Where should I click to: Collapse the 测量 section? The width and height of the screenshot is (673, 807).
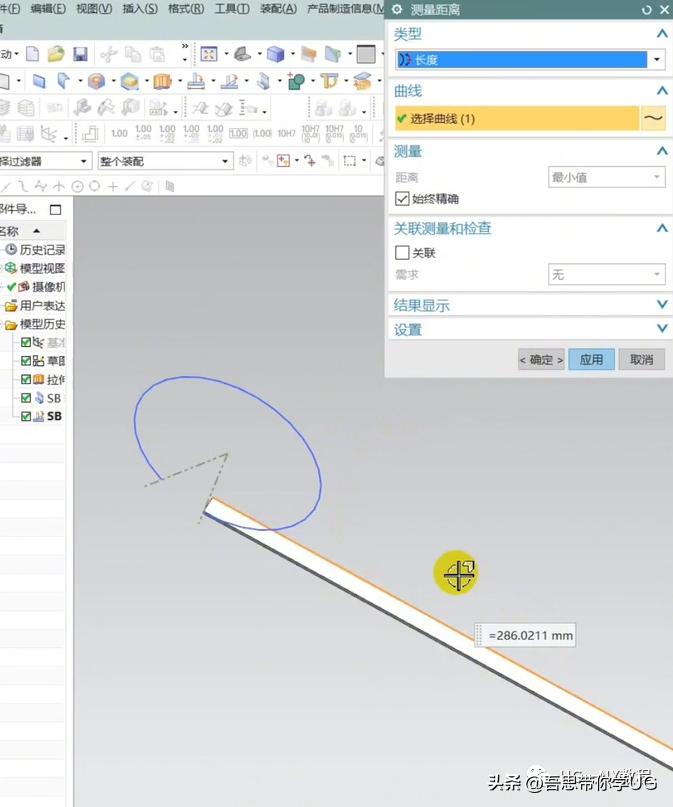[662, 151]
